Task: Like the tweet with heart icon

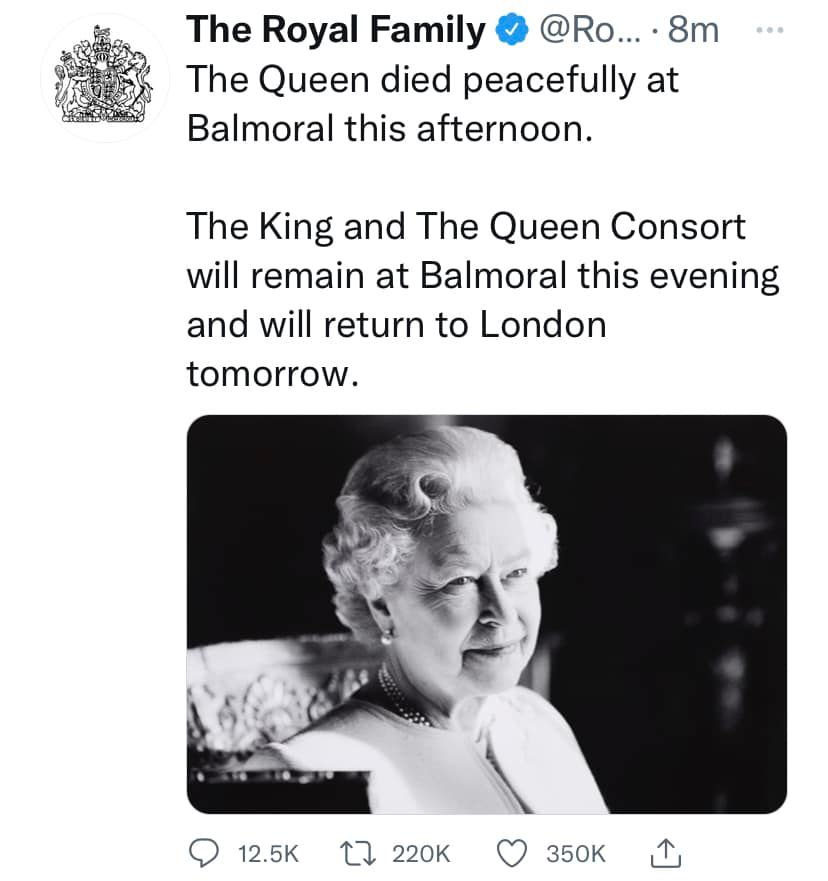Action: pos(513,852)
